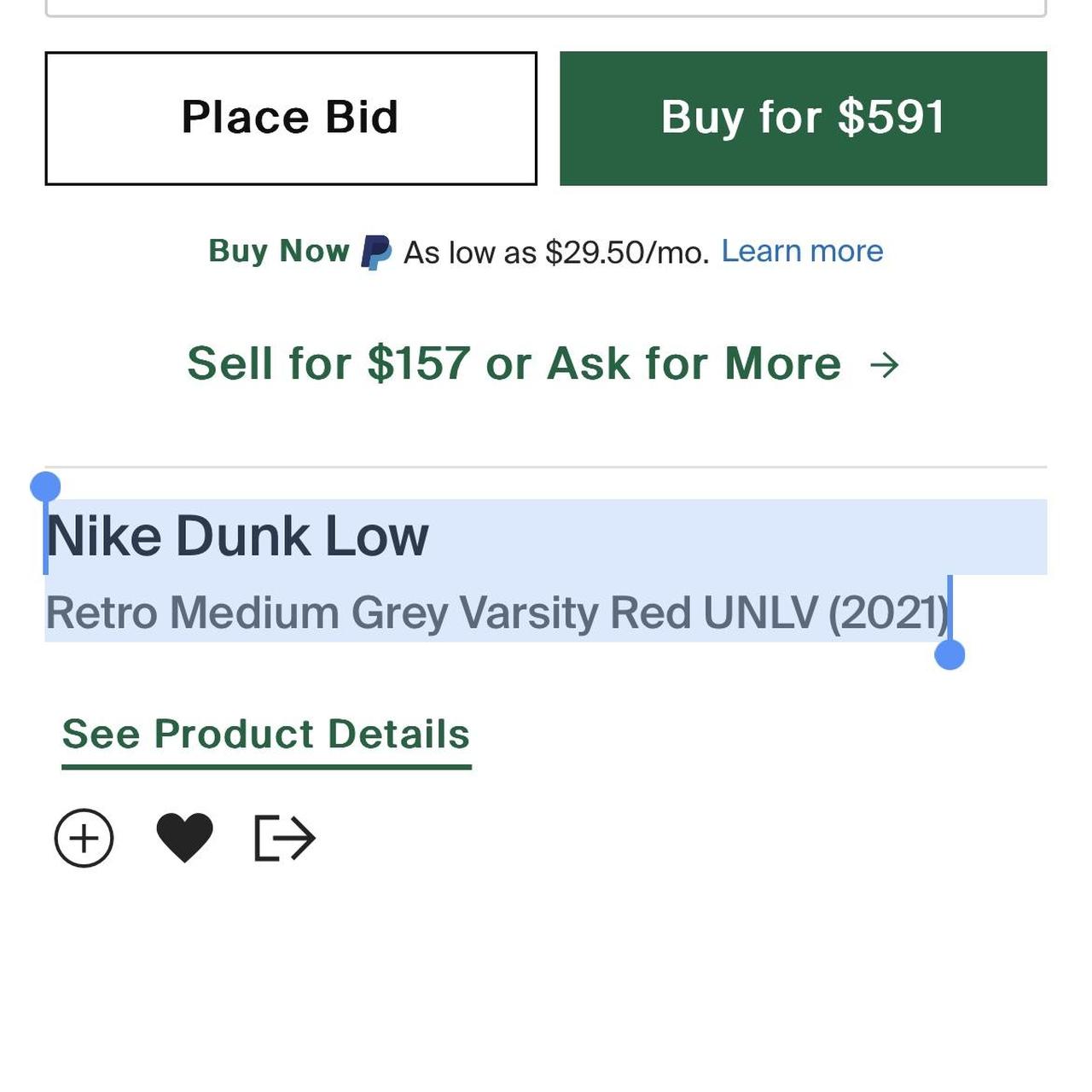The image size is (1092, 1092).
Task: Click the arrow beside Ask for More
Action: (x=885, y=365)
